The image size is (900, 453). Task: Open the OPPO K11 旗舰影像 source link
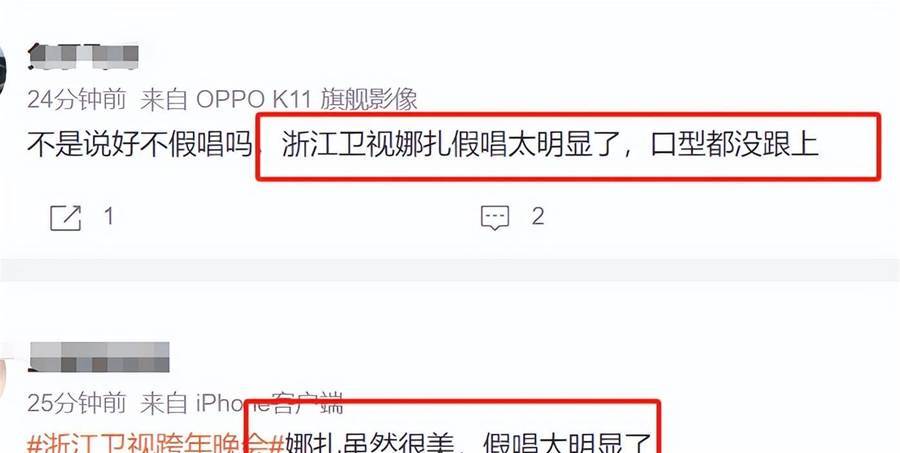(307, 100)
